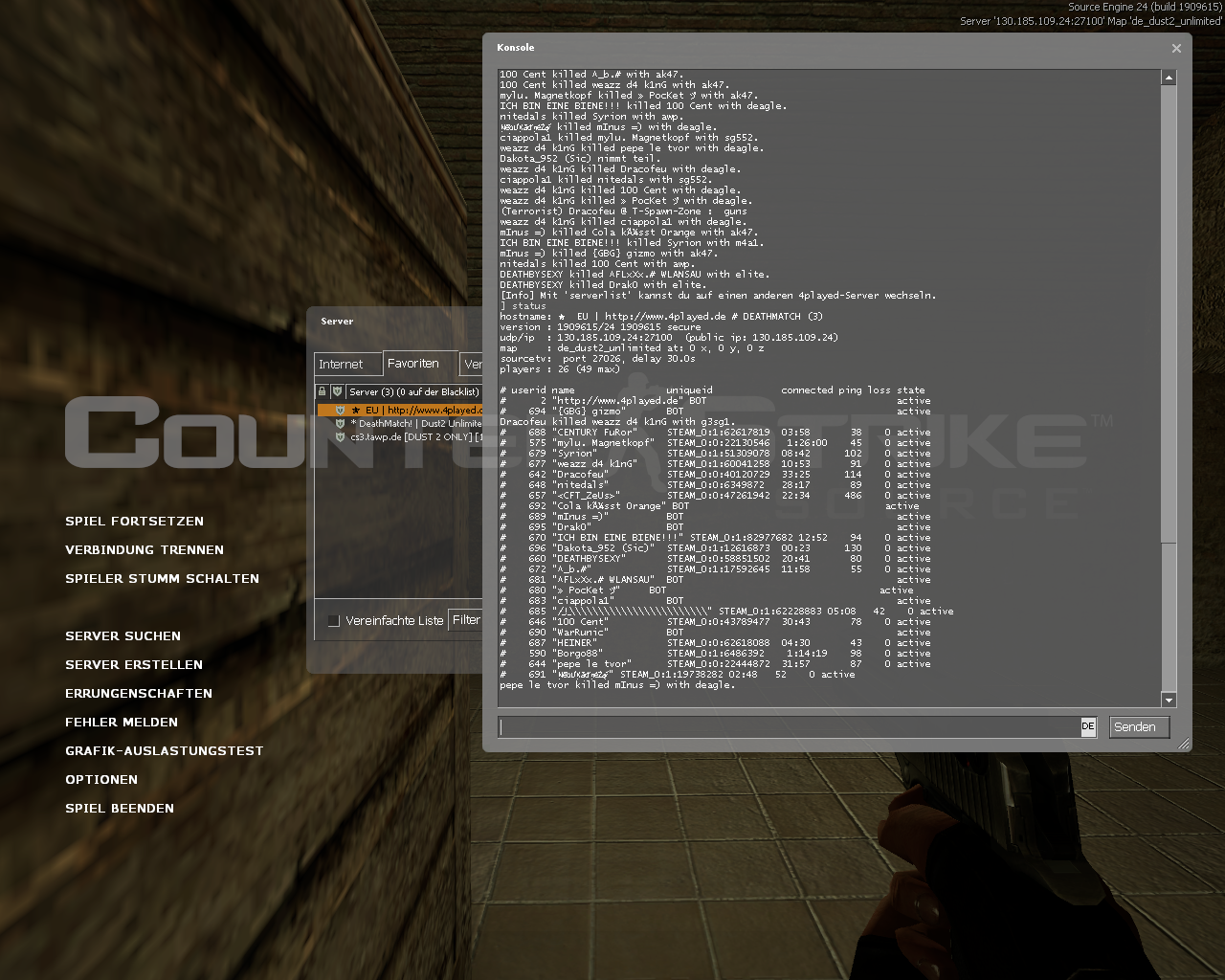Click the userid name uniqueid header line
1225x980 pixels.
(712, 390)
